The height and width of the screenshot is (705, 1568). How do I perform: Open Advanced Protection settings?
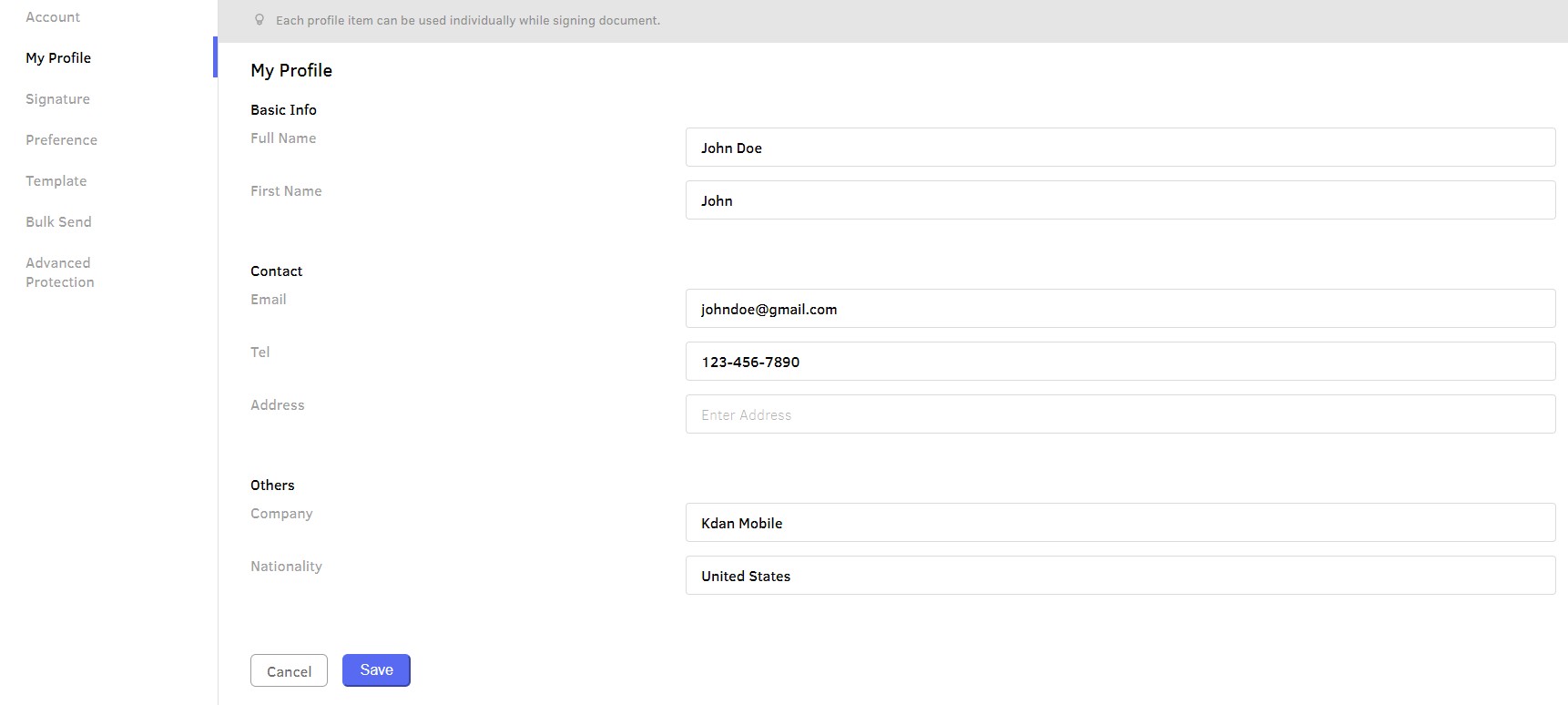pos(60,272)
